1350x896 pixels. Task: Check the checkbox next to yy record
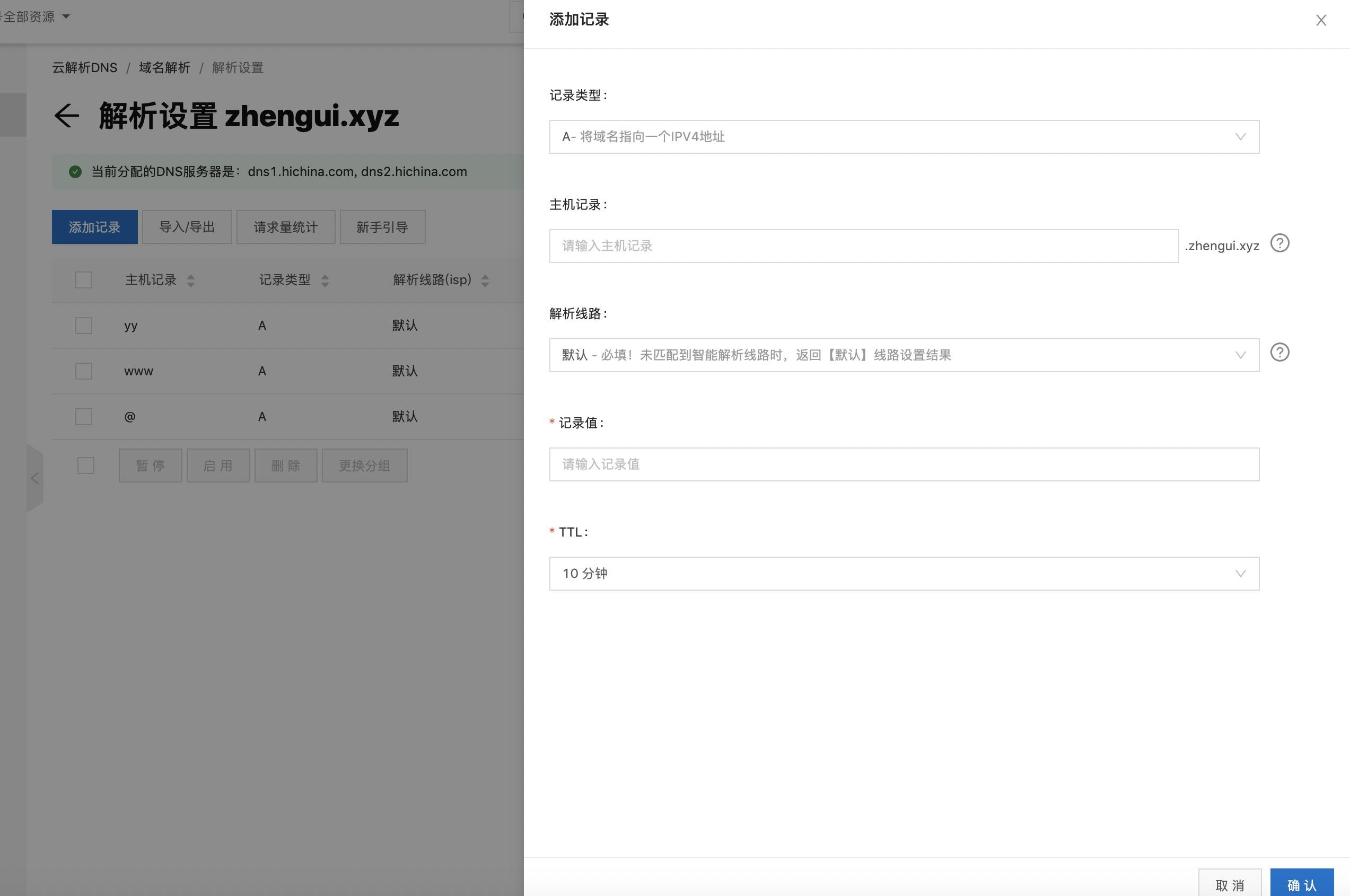(x=84, y=325)
